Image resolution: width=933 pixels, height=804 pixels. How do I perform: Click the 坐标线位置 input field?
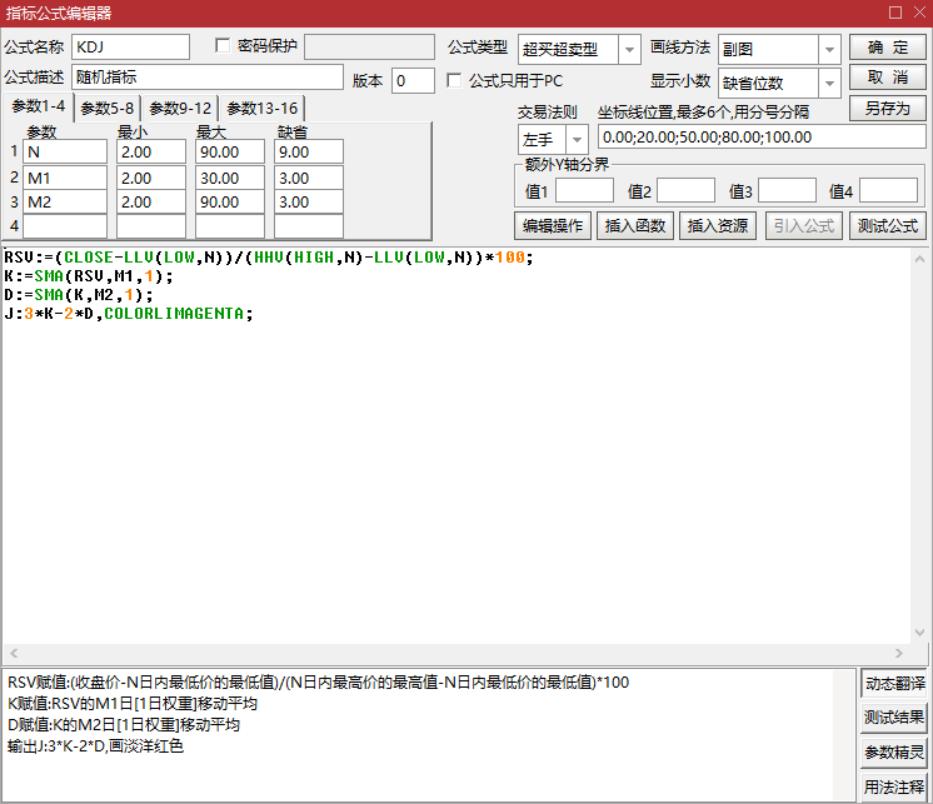(761, 138)
